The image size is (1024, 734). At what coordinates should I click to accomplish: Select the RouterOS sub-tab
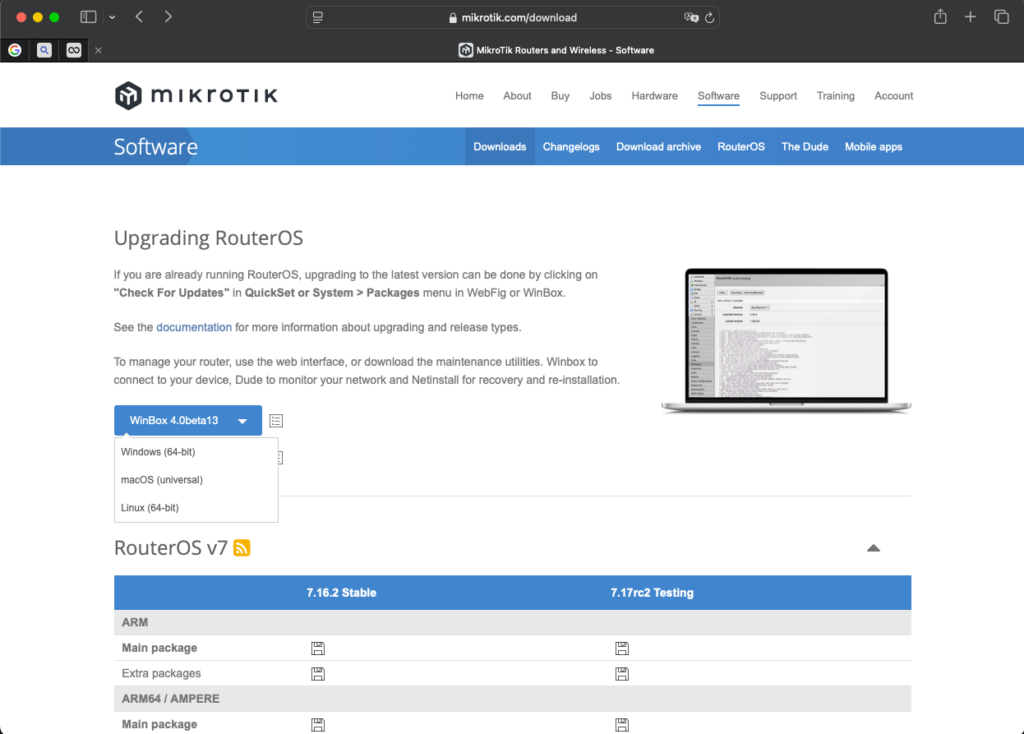[x=741, y=147]
